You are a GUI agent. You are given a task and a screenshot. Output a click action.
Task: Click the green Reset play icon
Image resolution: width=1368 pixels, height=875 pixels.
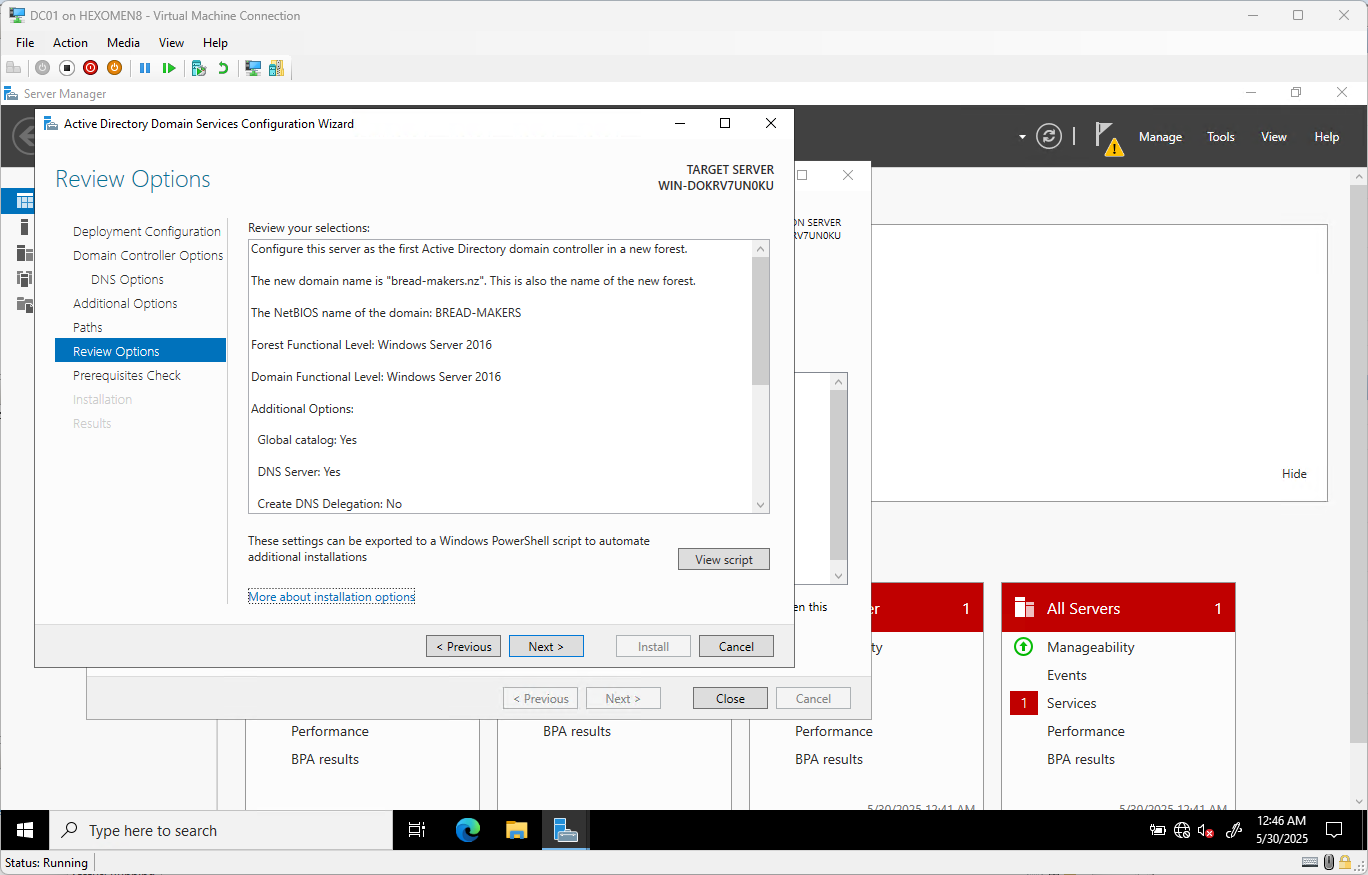point(169,68)
